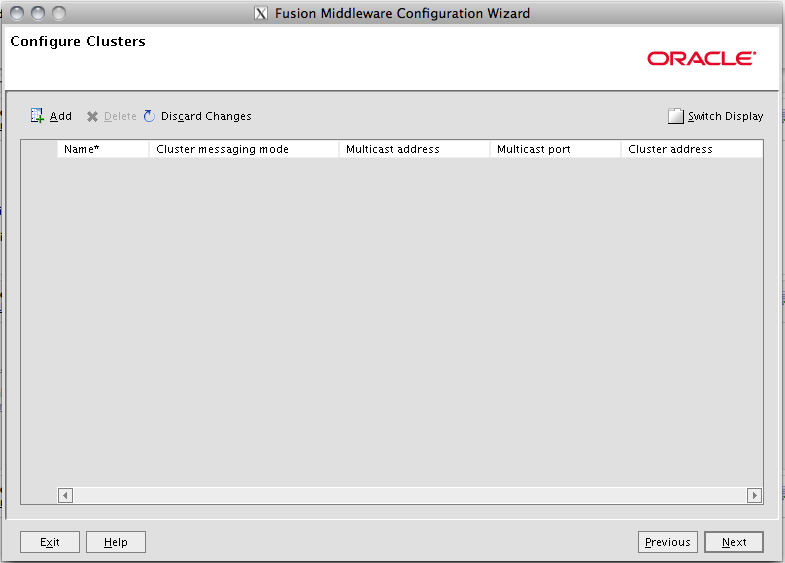Screen dimensions: 785x563
Task: Select the Multicast address column header
Action: (415, 149)
